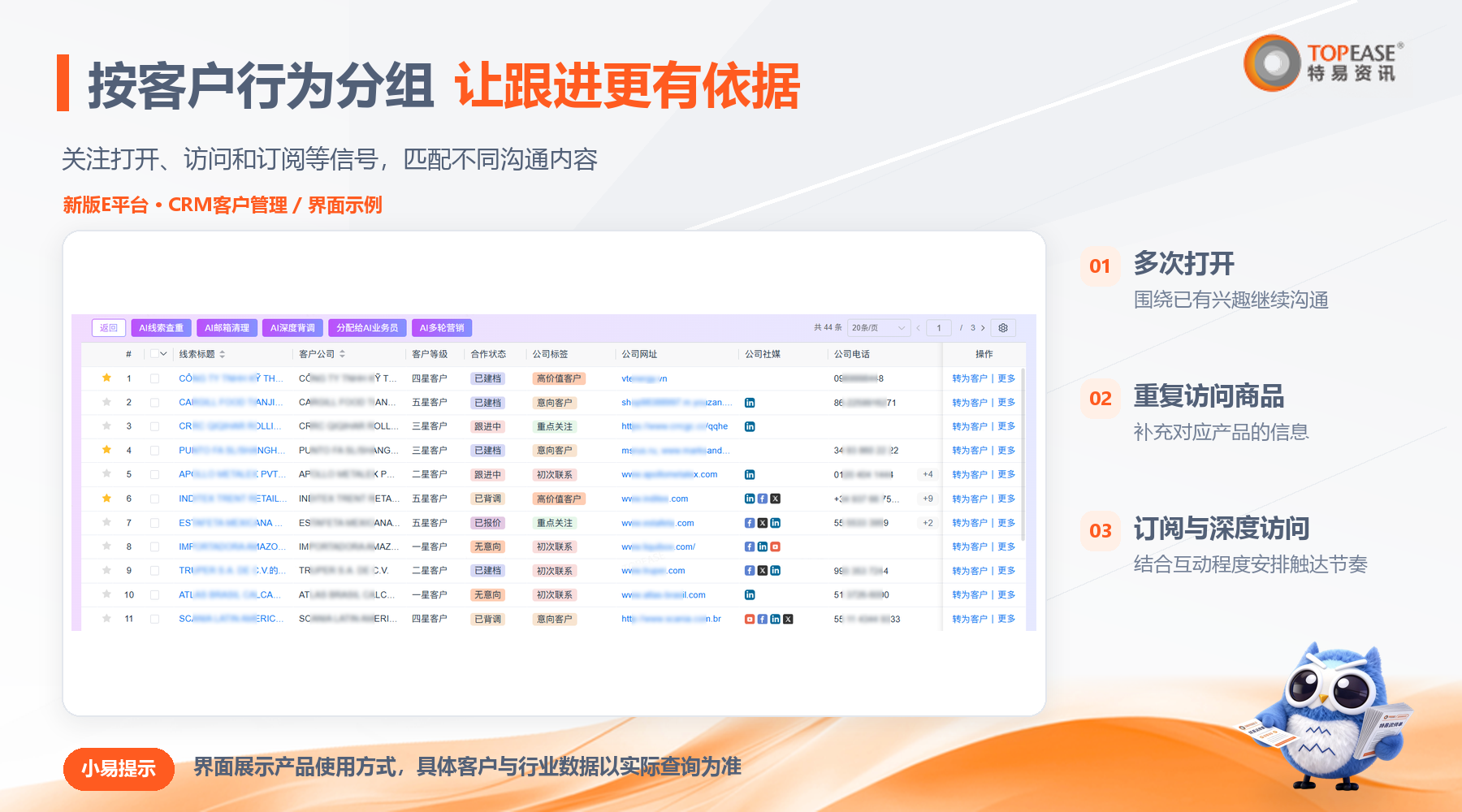Image resolution: width=1462 pixels, height=812 pixels.
Task: Expand the +9 extra phone numbers in row 6
Action: pyautogui.click(x=928, y=499)
